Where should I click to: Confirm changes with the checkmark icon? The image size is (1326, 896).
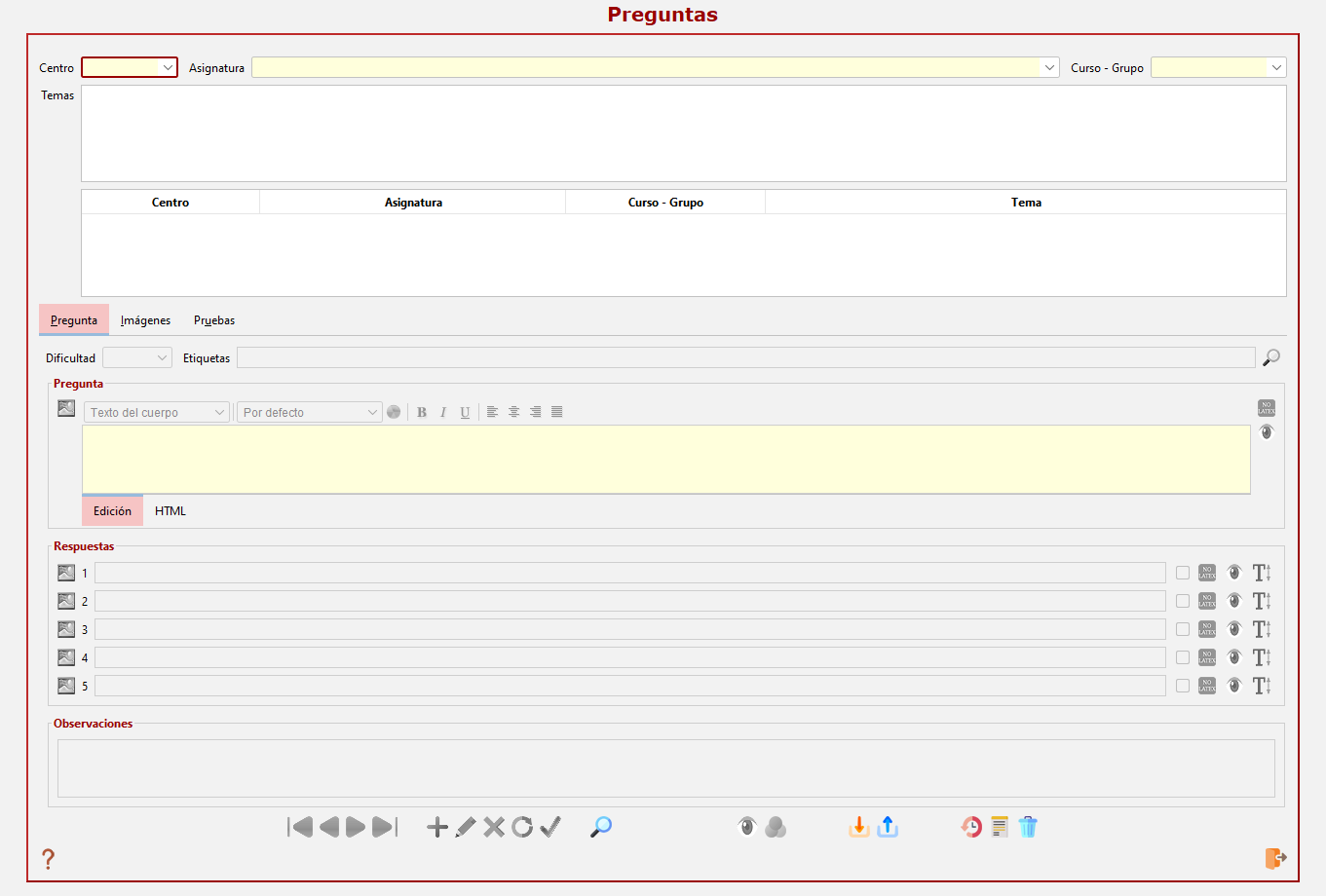550,827
